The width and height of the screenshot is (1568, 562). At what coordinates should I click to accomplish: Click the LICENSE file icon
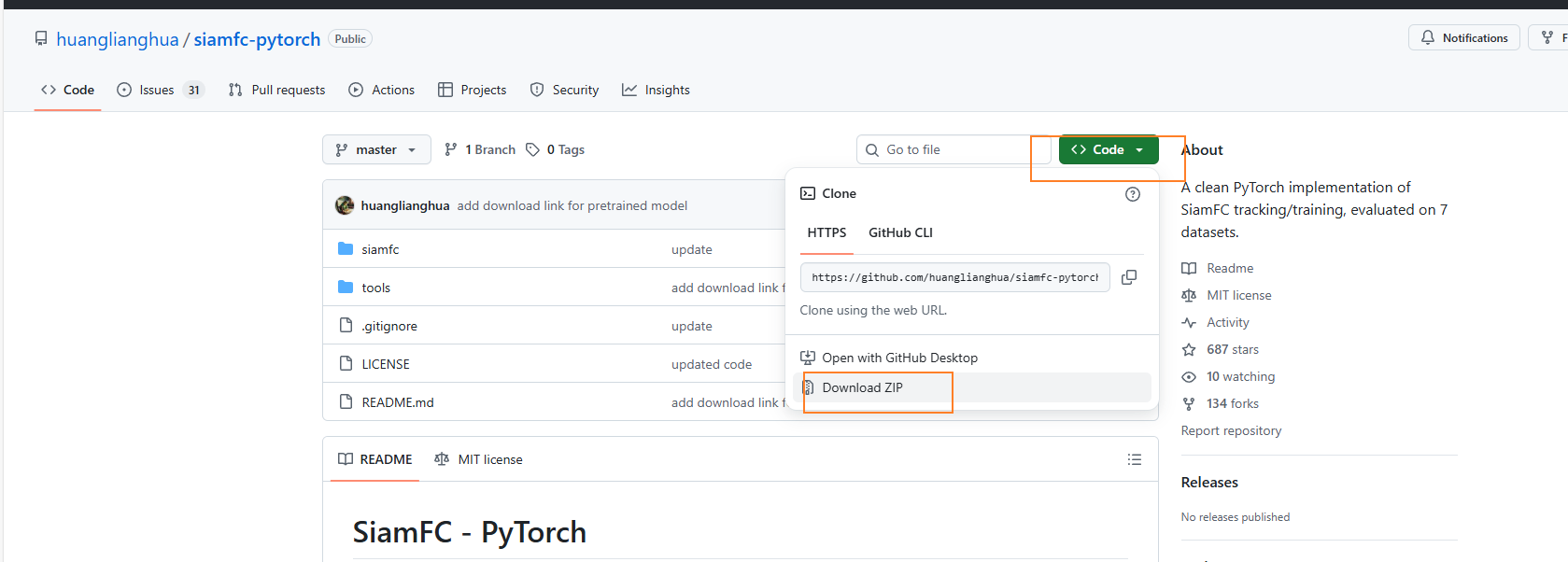click(346, 363)
